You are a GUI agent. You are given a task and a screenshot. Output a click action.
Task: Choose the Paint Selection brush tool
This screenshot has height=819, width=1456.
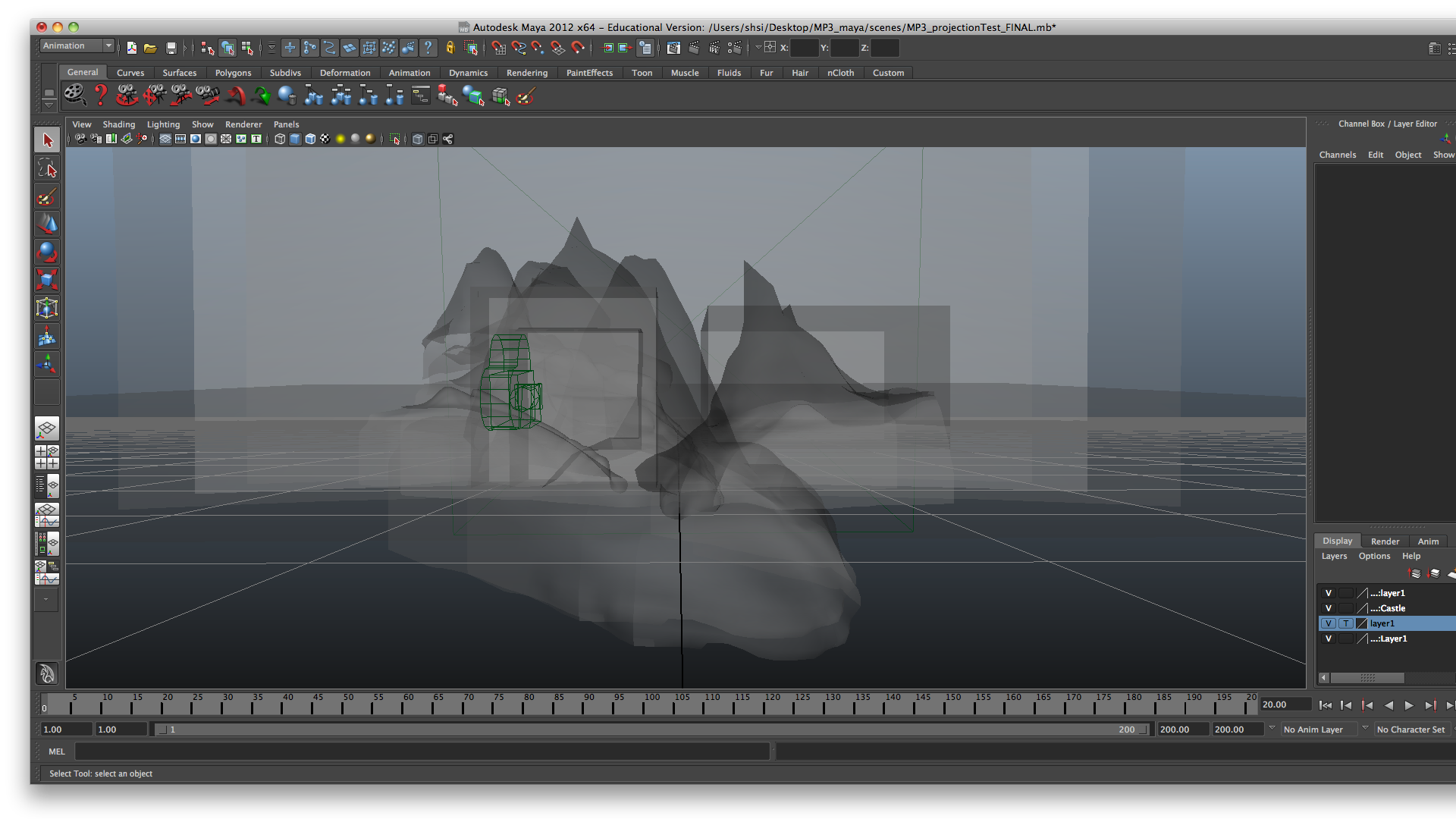[47, 197]
